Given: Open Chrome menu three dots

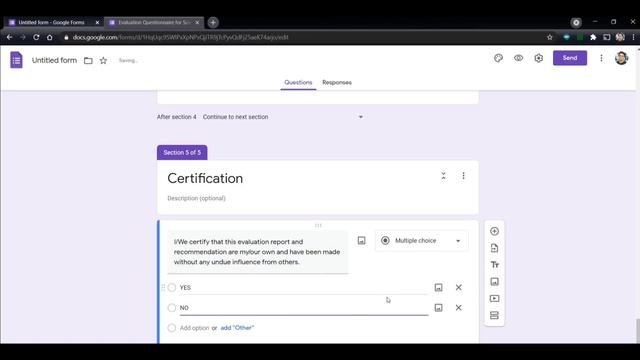Looking at the screenshot, I should coord(633,37).
